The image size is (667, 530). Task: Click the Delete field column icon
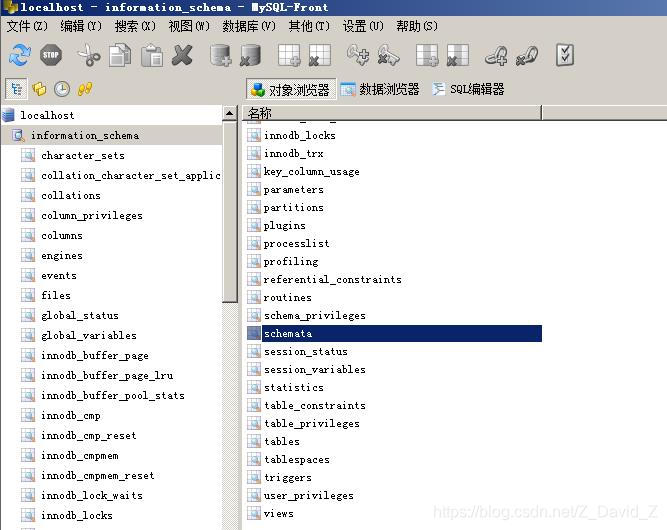458,55
